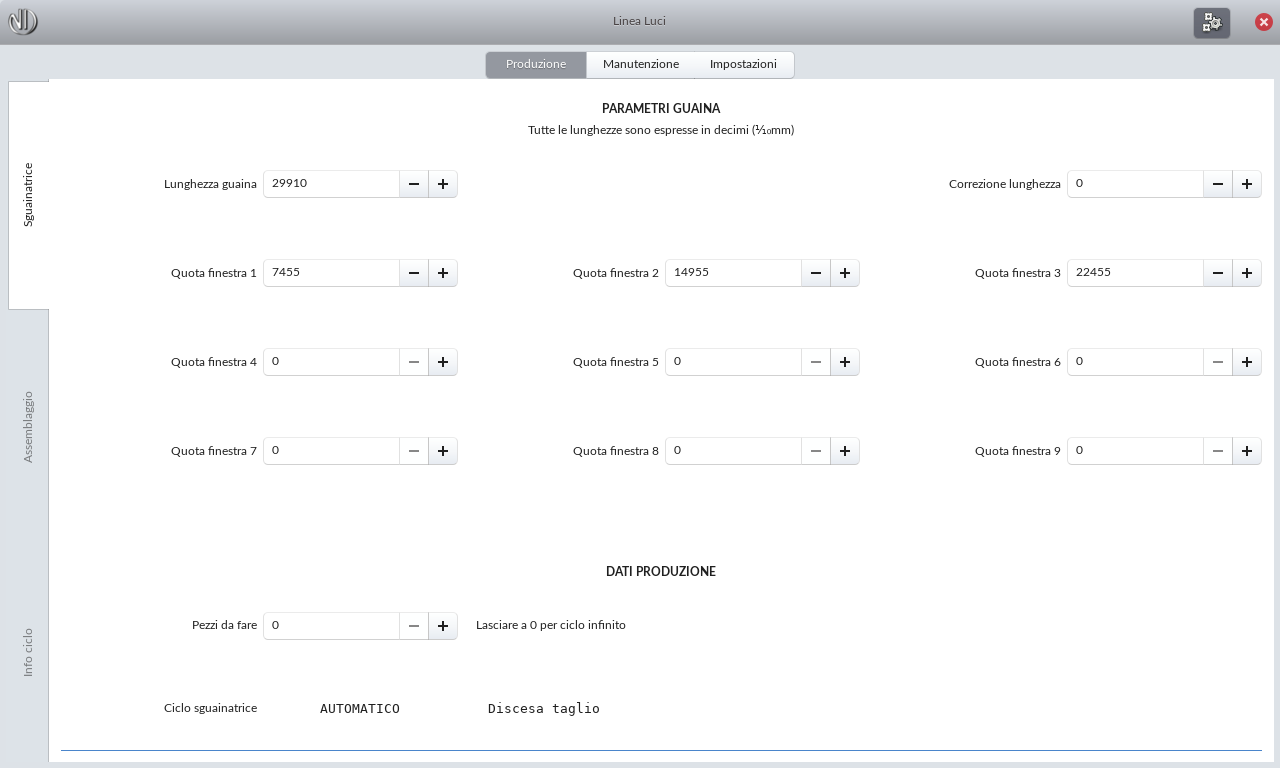Click plus button for Quota finestra 5
This screenshot has height=768, width=1280.
(845, 362)
